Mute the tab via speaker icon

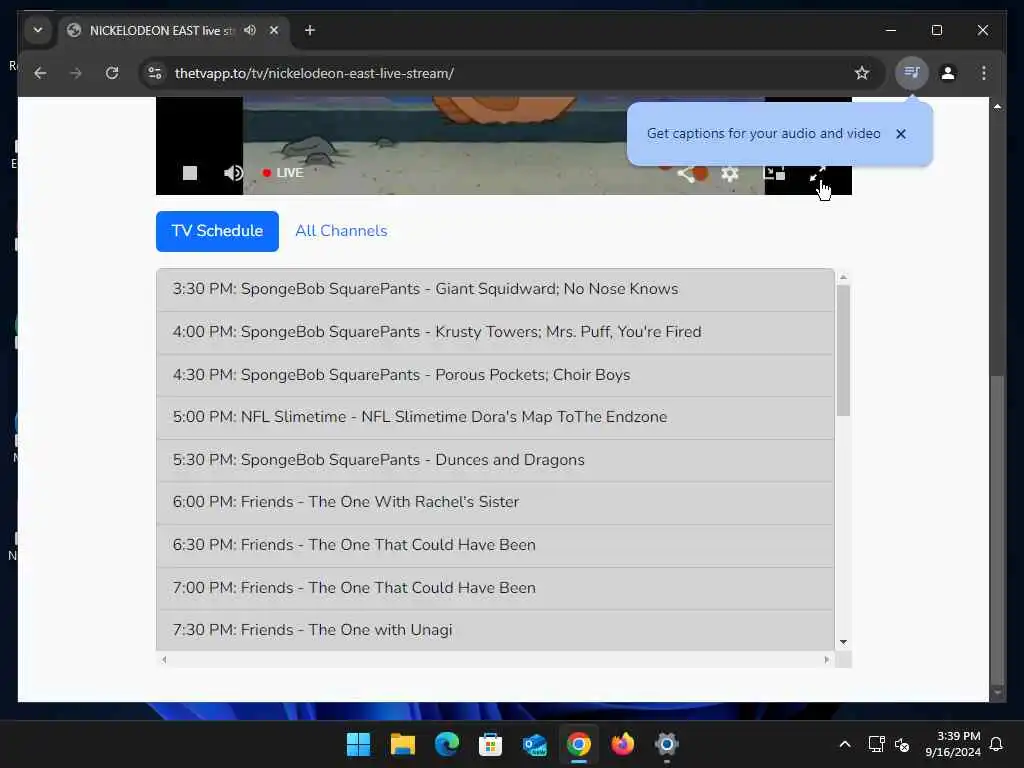coord(250,31)
